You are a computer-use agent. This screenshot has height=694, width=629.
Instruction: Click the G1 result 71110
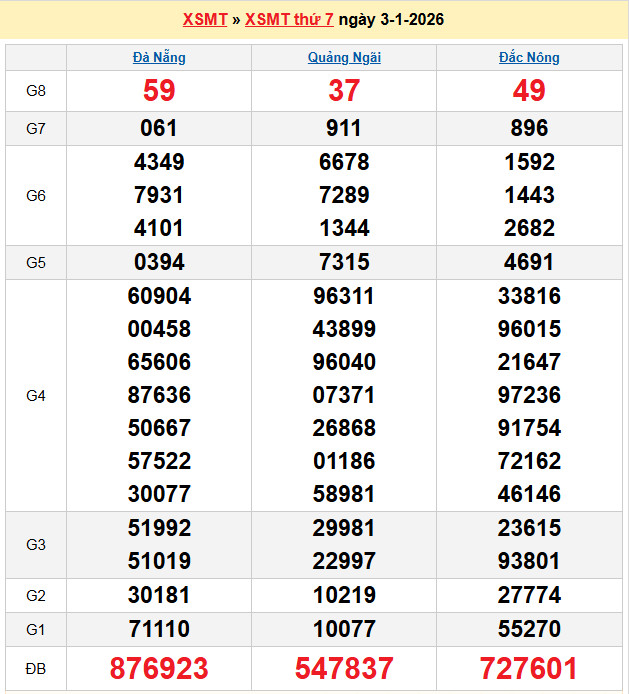(159, 629)
